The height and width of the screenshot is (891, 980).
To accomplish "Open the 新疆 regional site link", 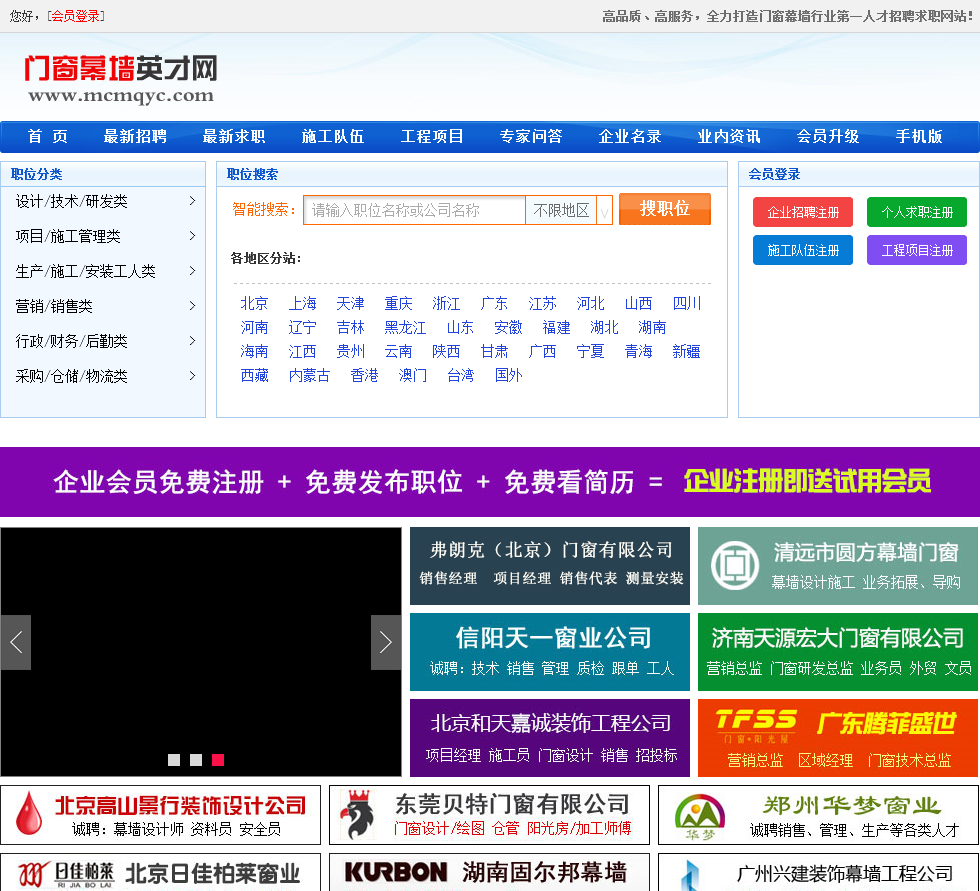I will point(686,351).
